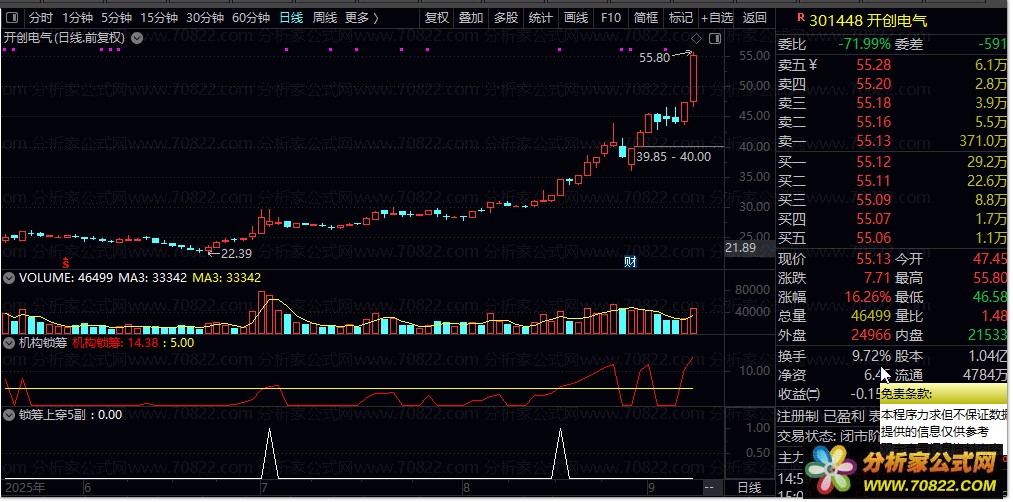
Task: Click the 21.89 price axis marker
Action: pos(740,247)
